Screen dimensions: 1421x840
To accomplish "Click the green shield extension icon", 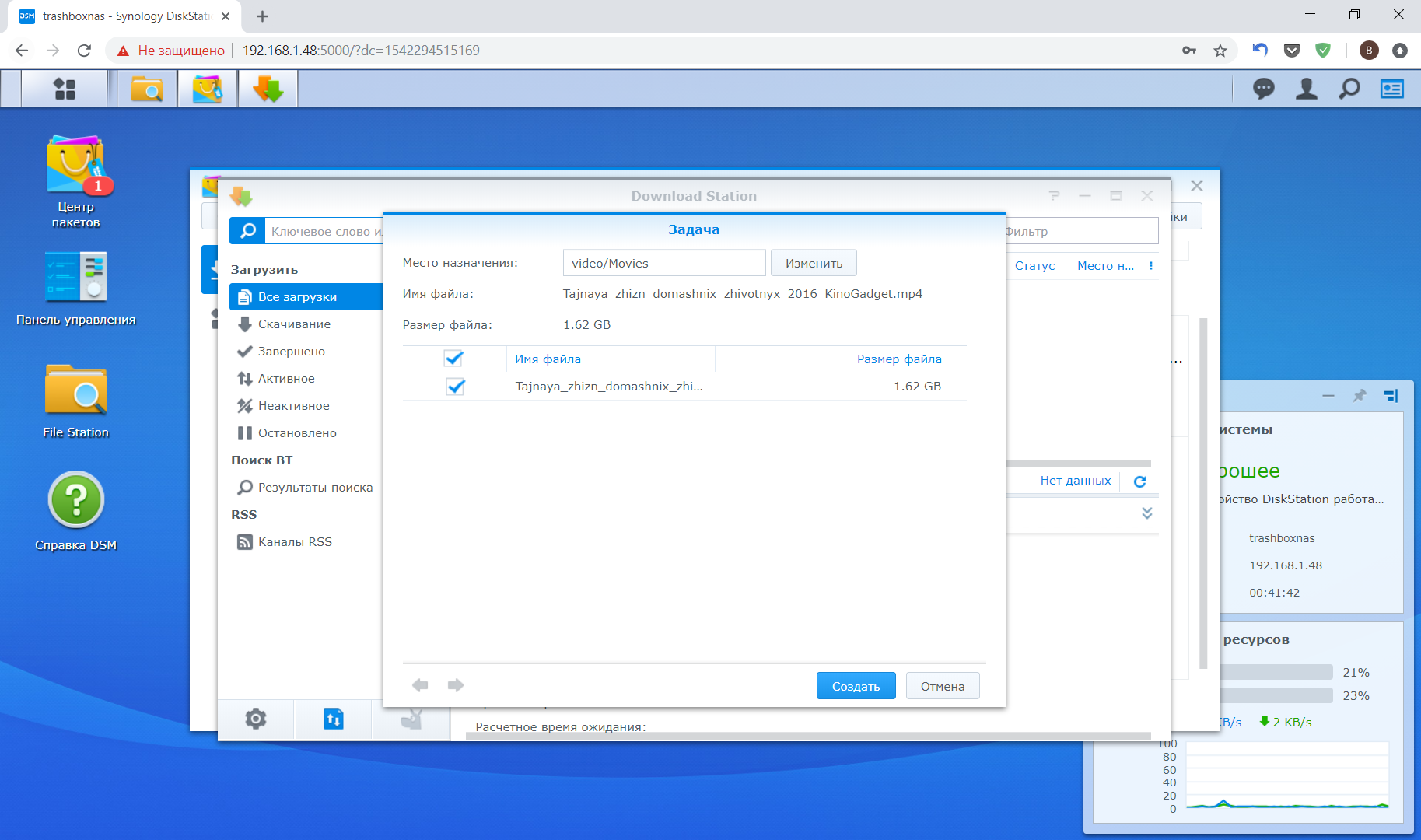I will pyautogui.click(x=1322, y=51).
